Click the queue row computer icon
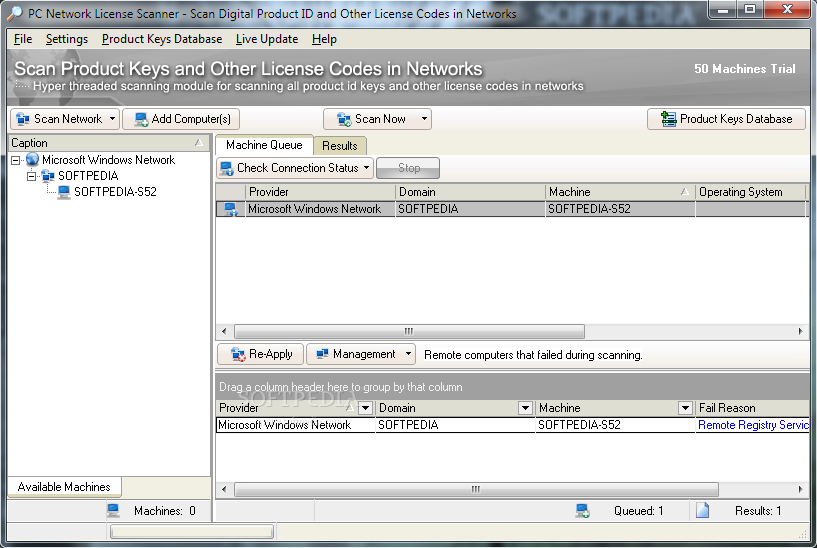The width and height of the screenshot is (817, 548). 231,209
